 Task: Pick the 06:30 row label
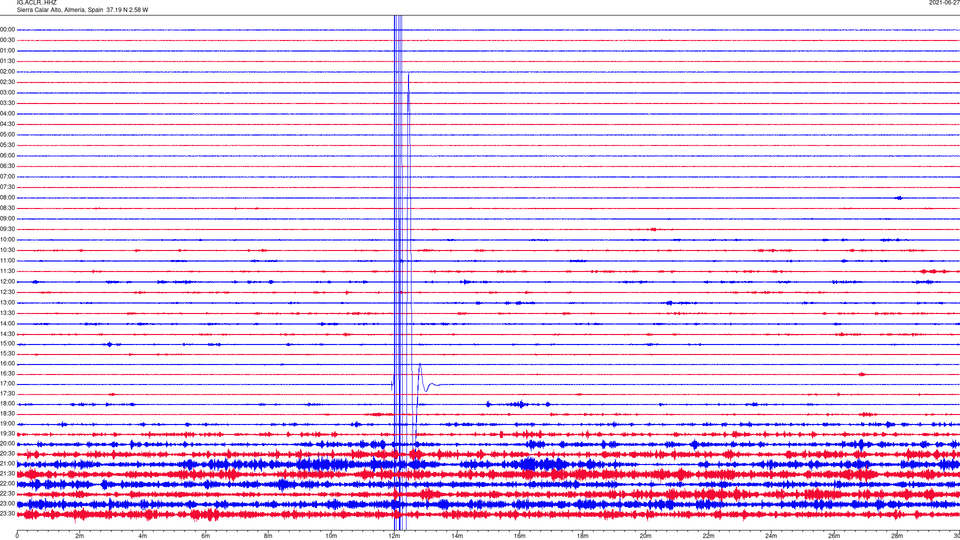click(7, 166)
